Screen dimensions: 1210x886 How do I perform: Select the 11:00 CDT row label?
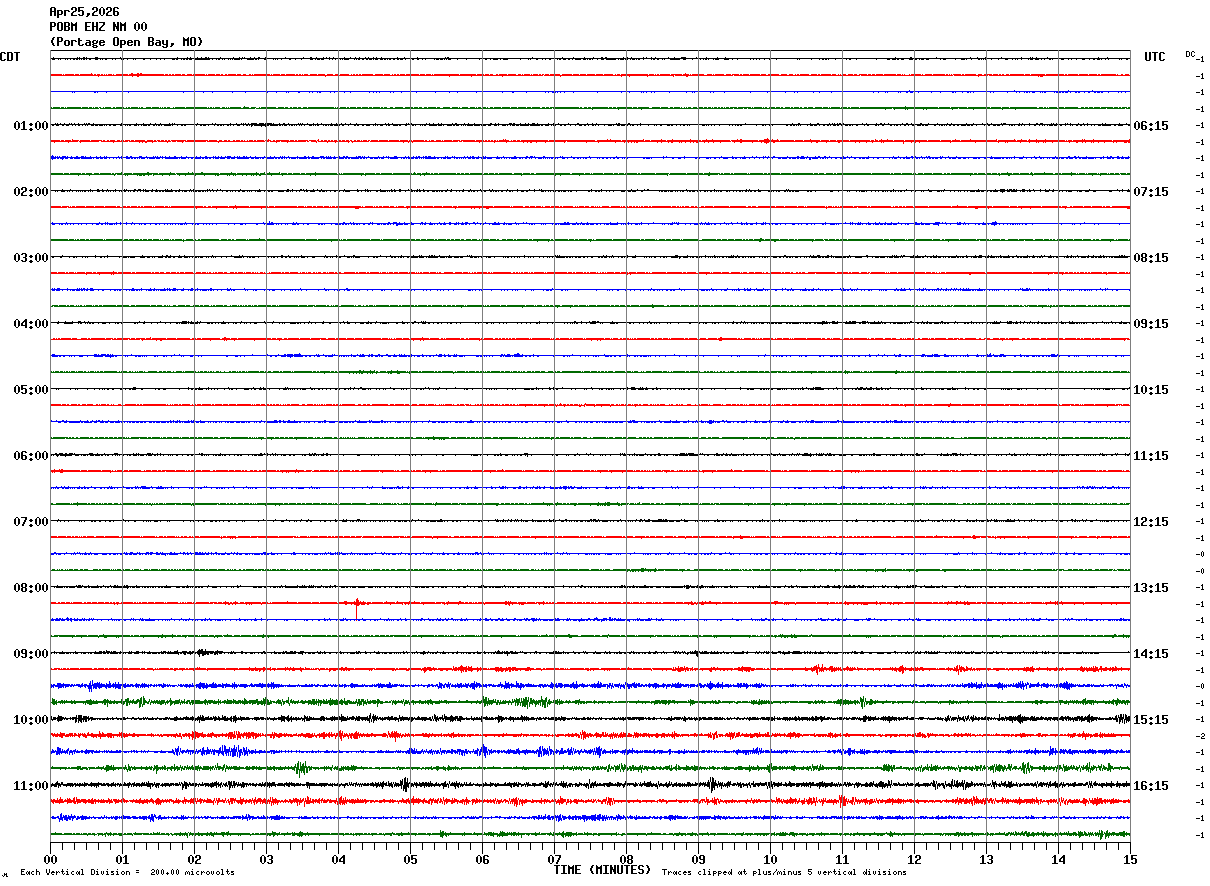tap(31, 786)
